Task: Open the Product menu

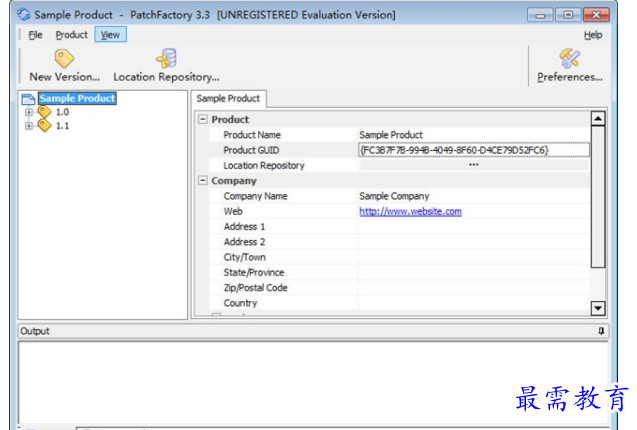Action: click(x=72, y=35)
